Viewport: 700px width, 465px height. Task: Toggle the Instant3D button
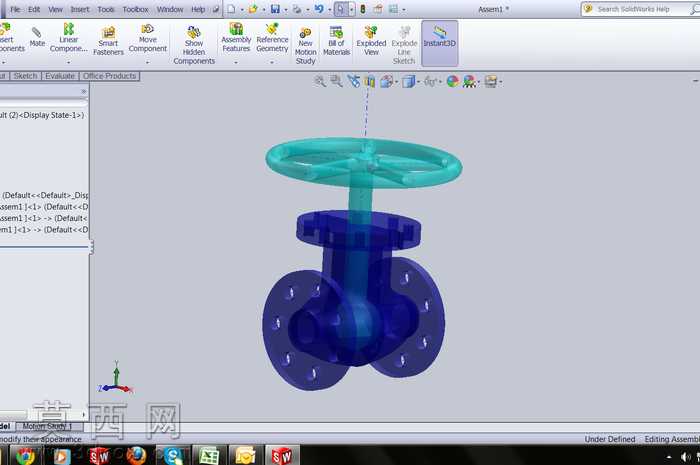(439, 43)
